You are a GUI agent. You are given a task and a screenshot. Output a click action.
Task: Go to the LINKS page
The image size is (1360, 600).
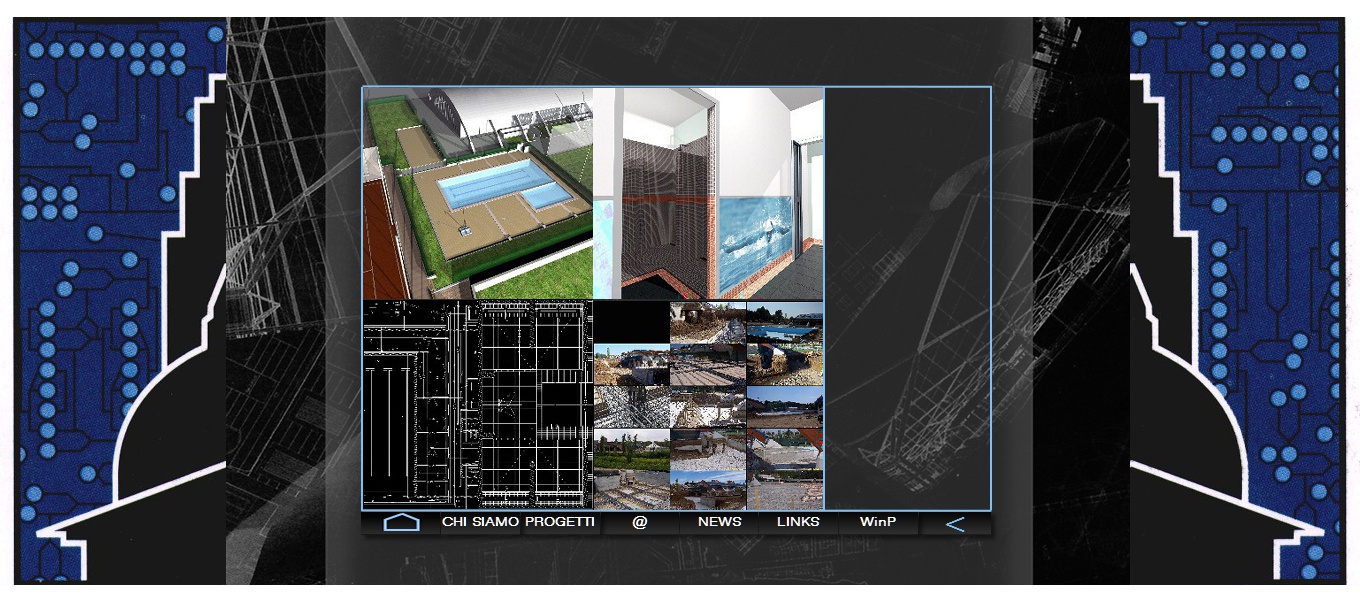798,522
